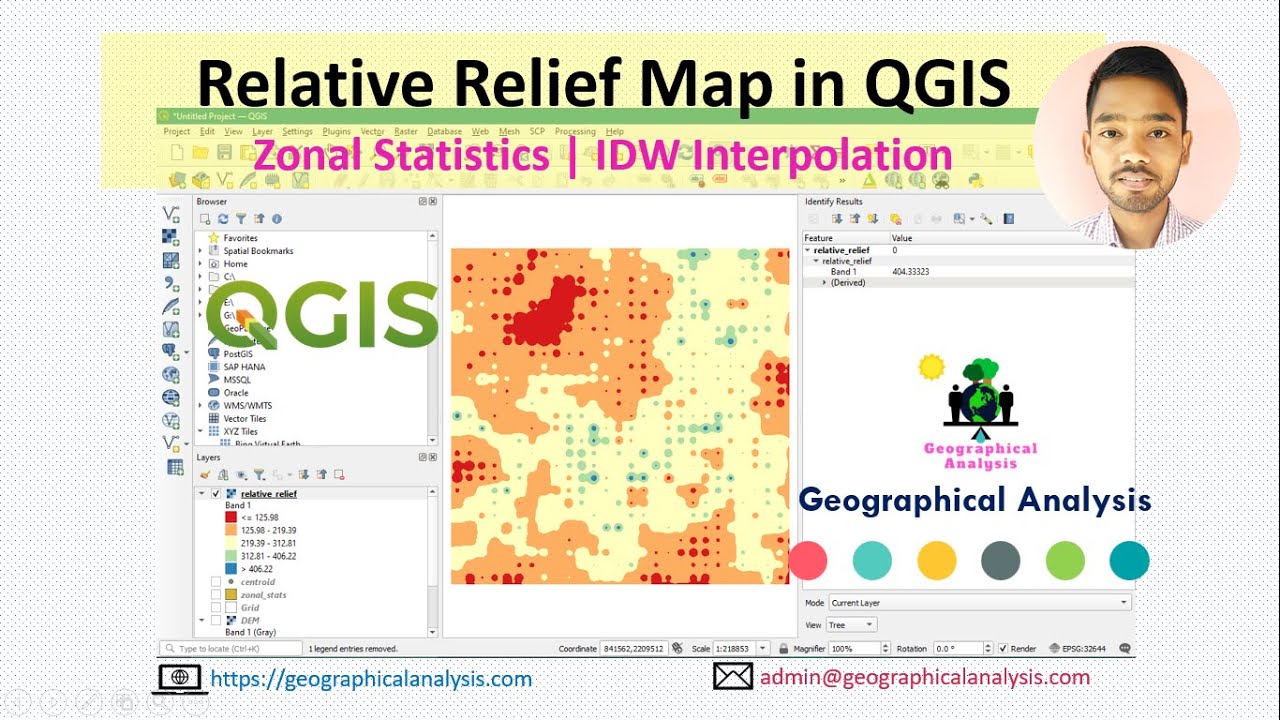Enable DEM layer checkbox
This screenshot has width=1280, height=720.
[216, 620]
